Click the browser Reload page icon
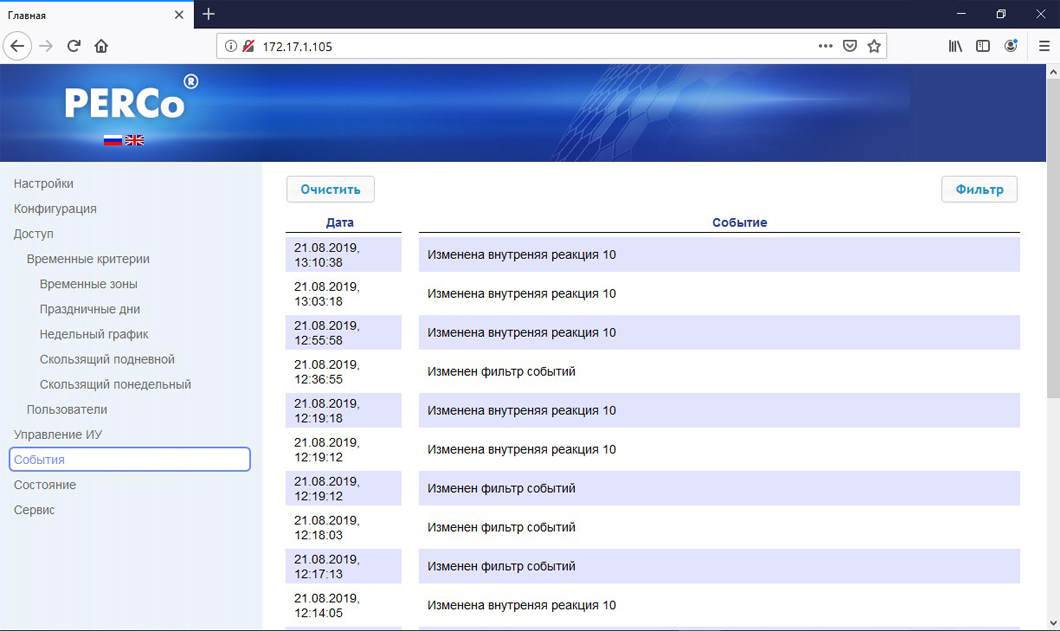 pos(73,46)
